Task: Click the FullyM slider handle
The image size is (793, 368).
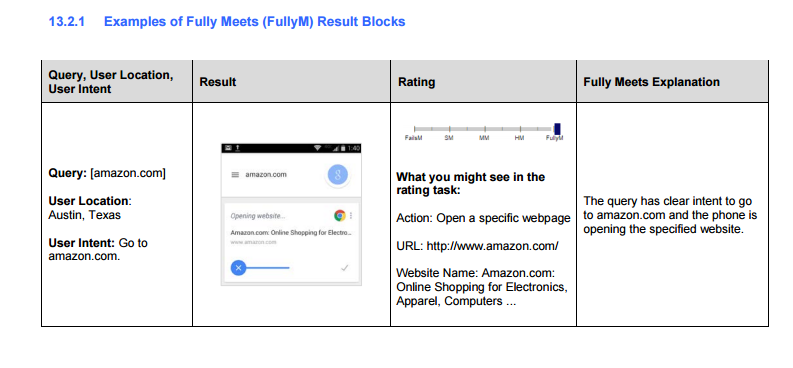Action: pos(557,129)
